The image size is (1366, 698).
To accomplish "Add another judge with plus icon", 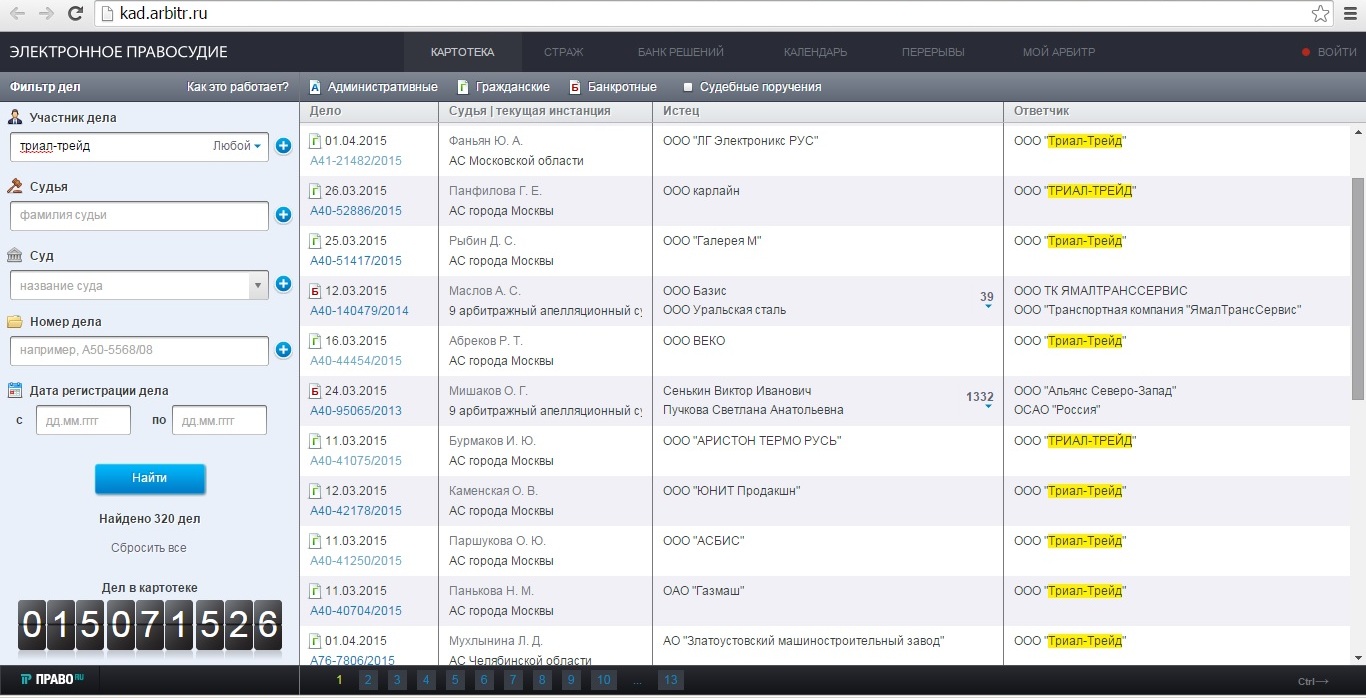I will click(x=283, y=215).
